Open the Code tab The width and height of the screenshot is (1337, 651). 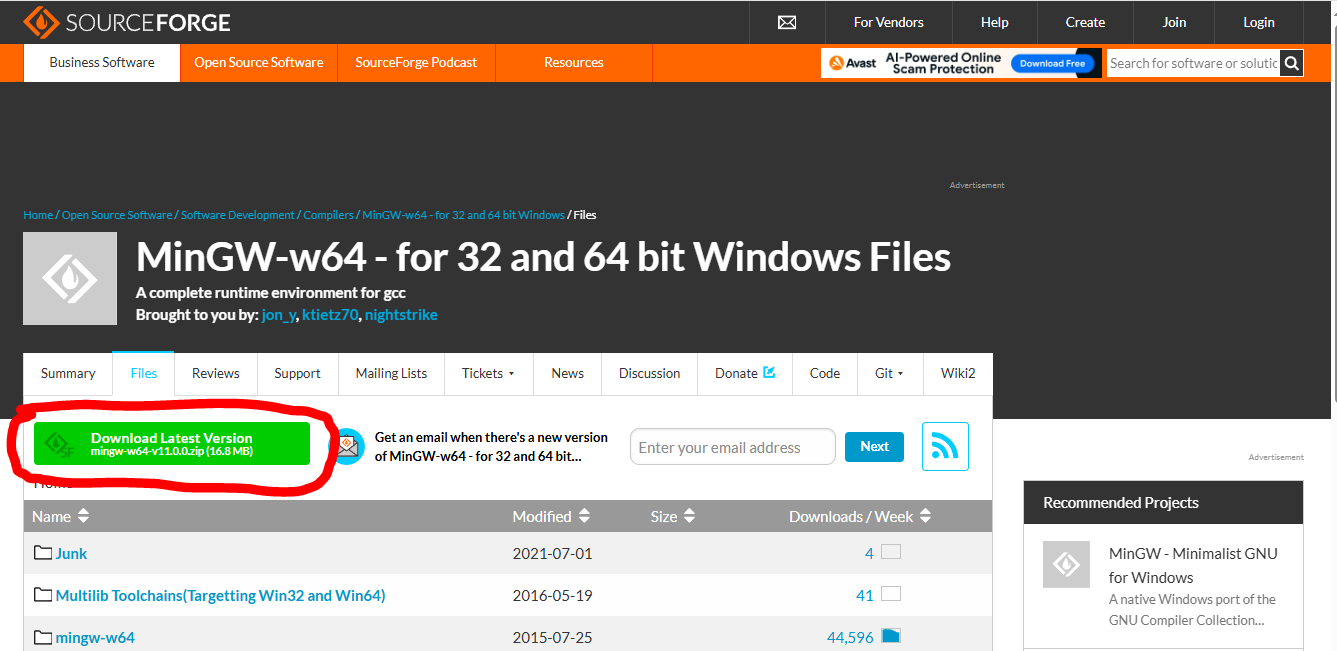[825, 373]
